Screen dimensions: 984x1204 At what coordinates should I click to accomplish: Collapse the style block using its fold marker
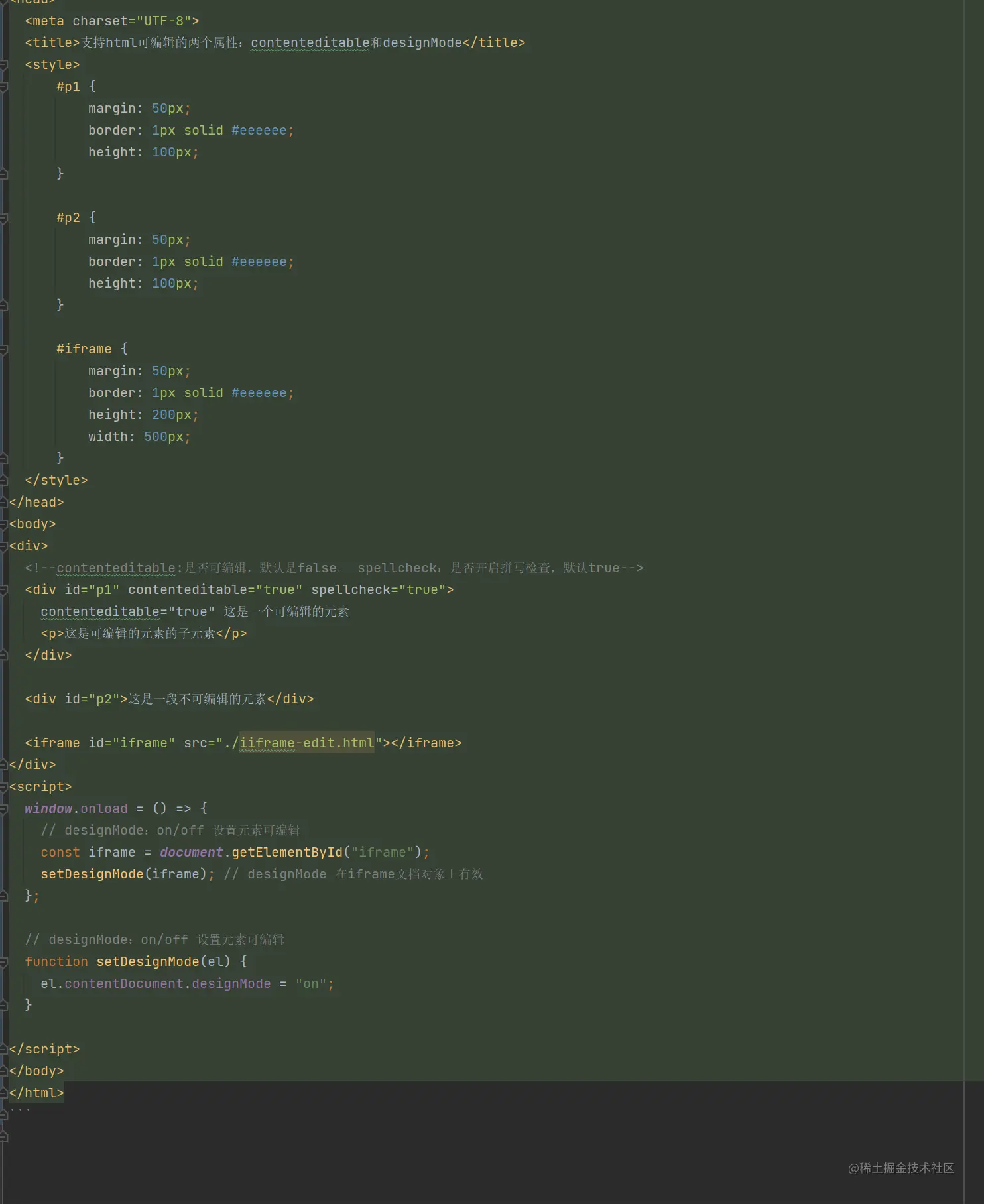pos(3,65)
